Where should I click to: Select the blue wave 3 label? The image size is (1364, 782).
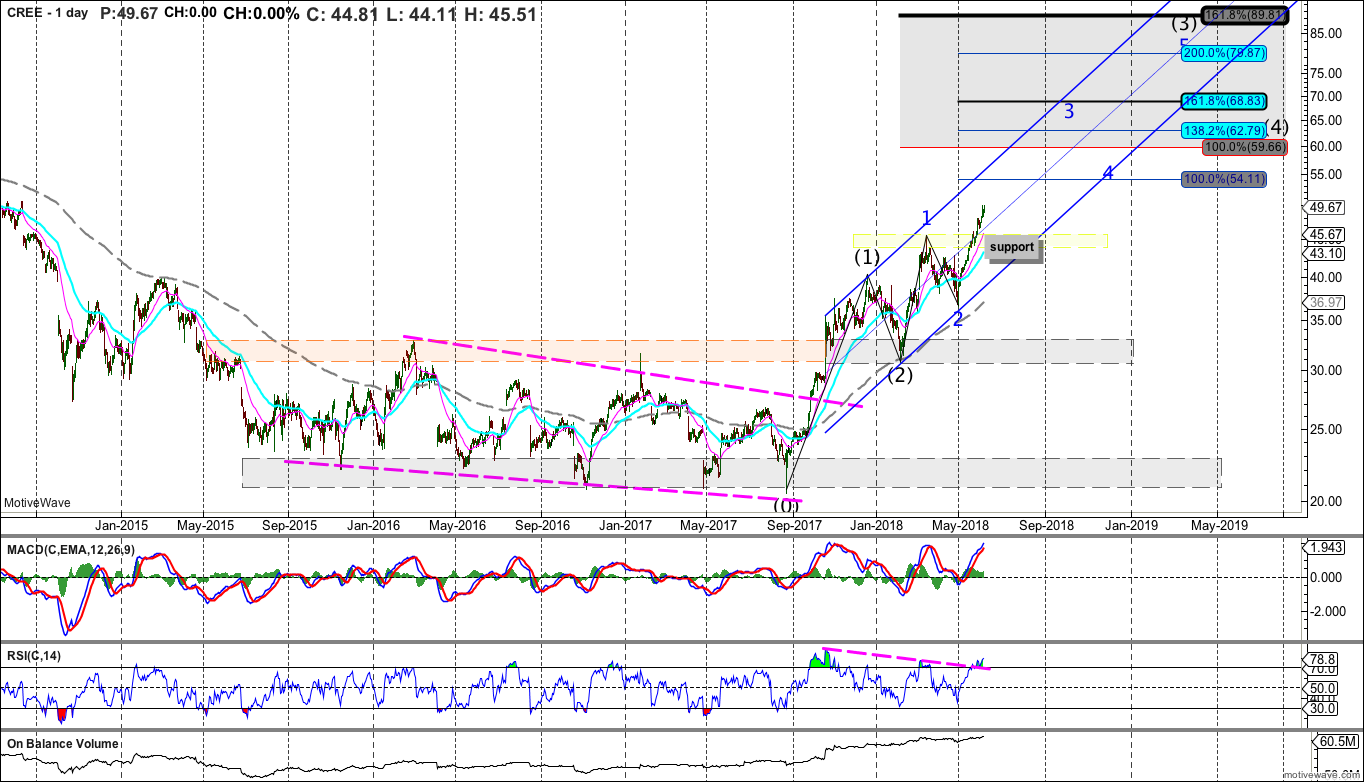click(1069, 112)
